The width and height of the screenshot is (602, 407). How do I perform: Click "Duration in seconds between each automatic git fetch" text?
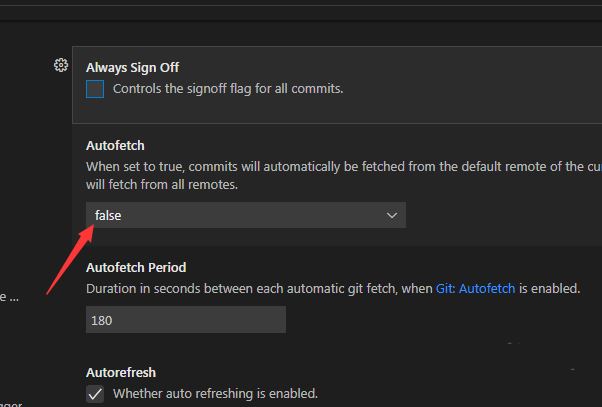(x=260, y=288)
